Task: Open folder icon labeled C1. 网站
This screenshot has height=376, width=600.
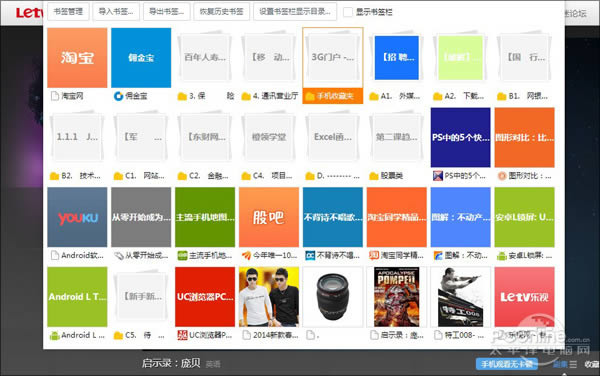Action: click(118, 176)
